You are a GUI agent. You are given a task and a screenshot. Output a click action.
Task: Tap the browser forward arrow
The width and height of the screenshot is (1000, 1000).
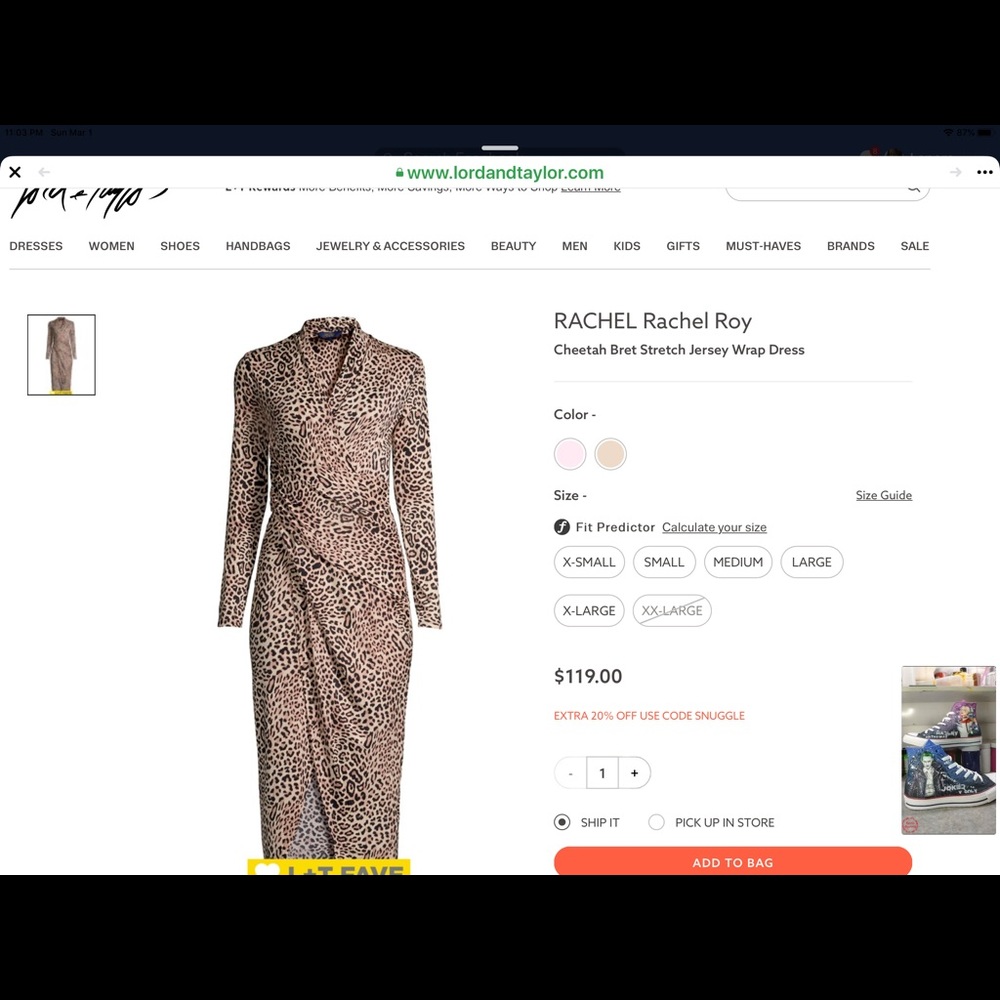coord(955,172)
